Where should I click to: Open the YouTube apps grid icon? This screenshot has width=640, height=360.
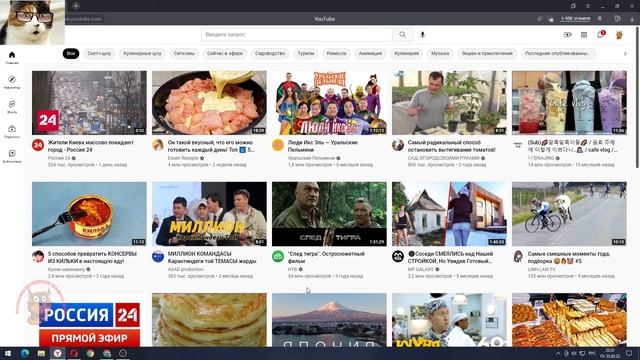pyautogui.click(x=584, y=35)
